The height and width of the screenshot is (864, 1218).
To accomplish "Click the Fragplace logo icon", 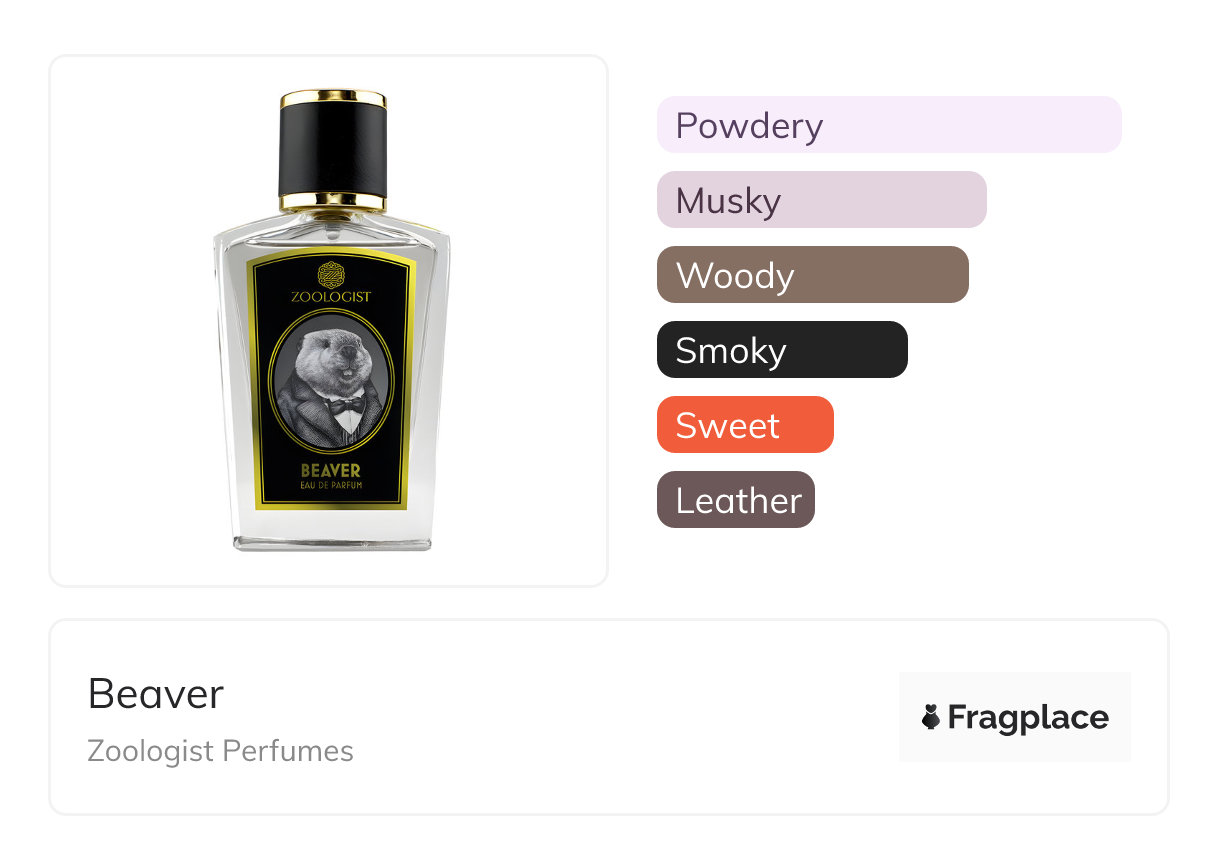I will point(931,717).
